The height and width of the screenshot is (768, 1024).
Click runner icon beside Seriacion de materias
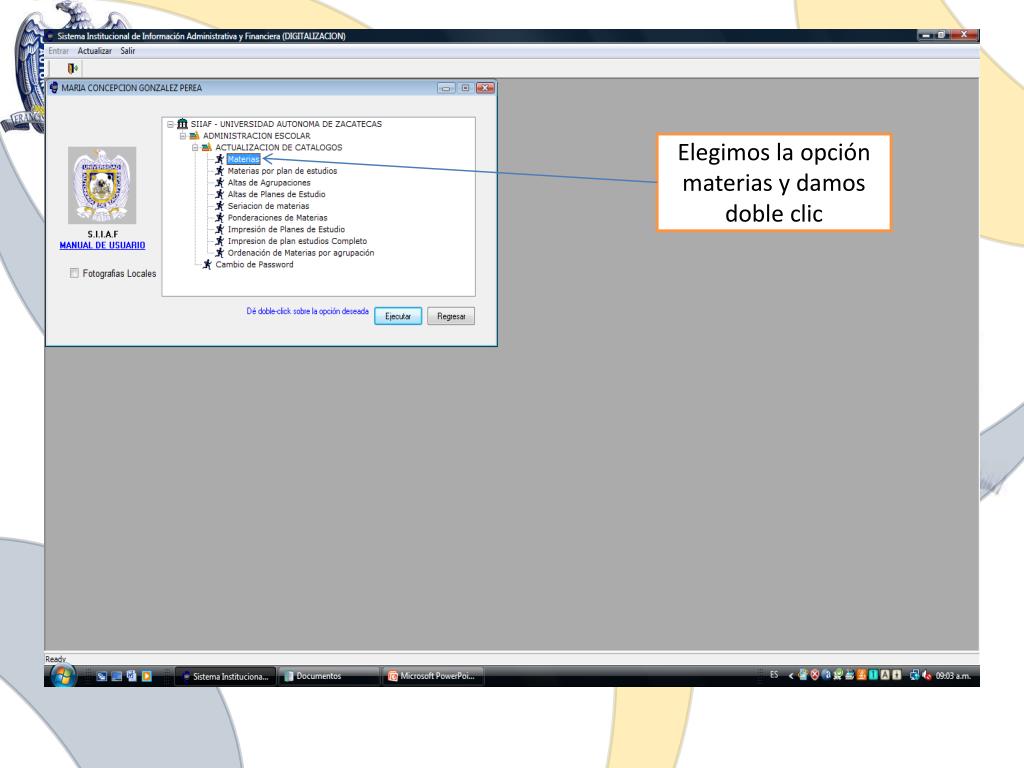click(x=219, y=206)
